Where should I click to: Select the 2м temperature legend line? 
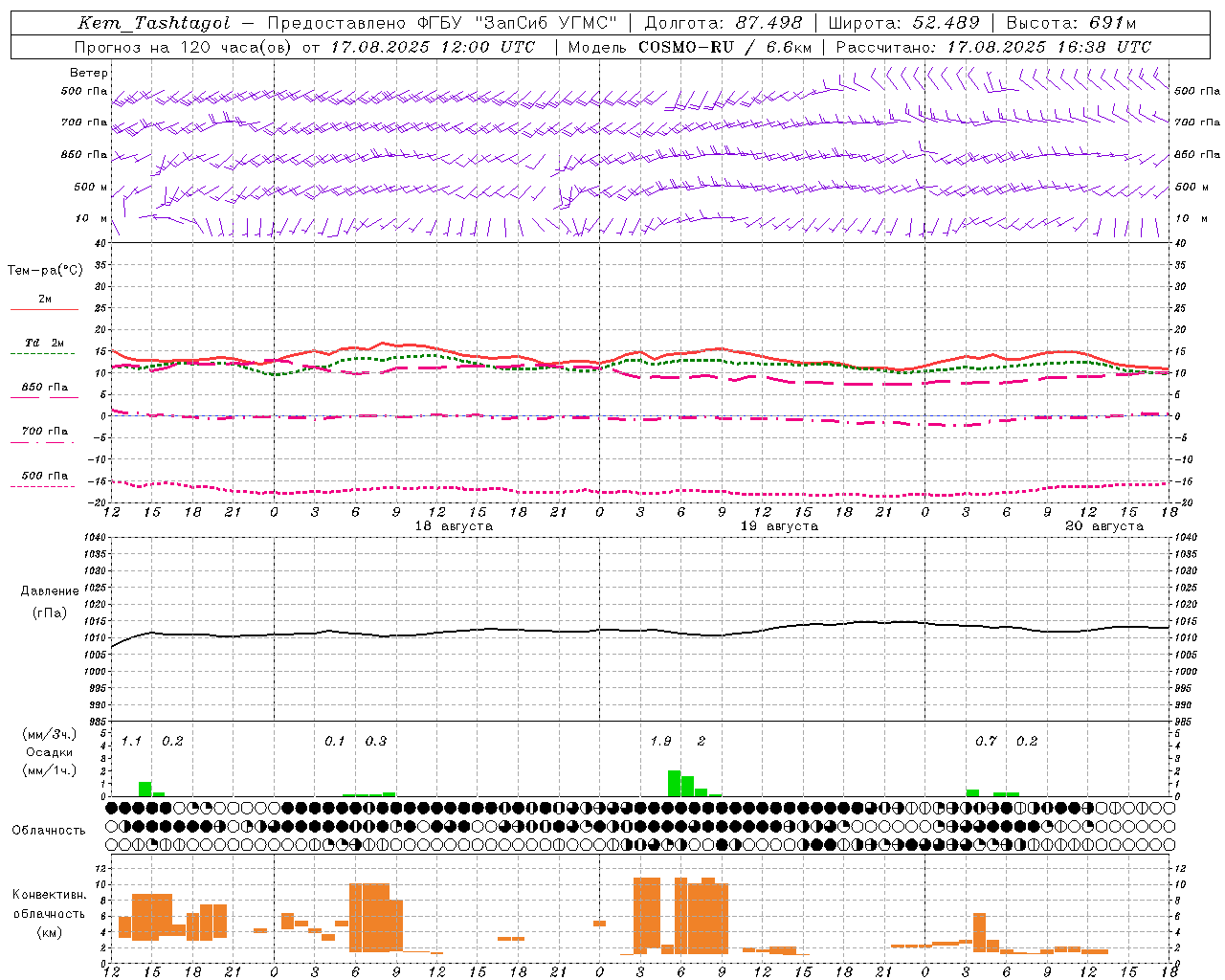45,302
